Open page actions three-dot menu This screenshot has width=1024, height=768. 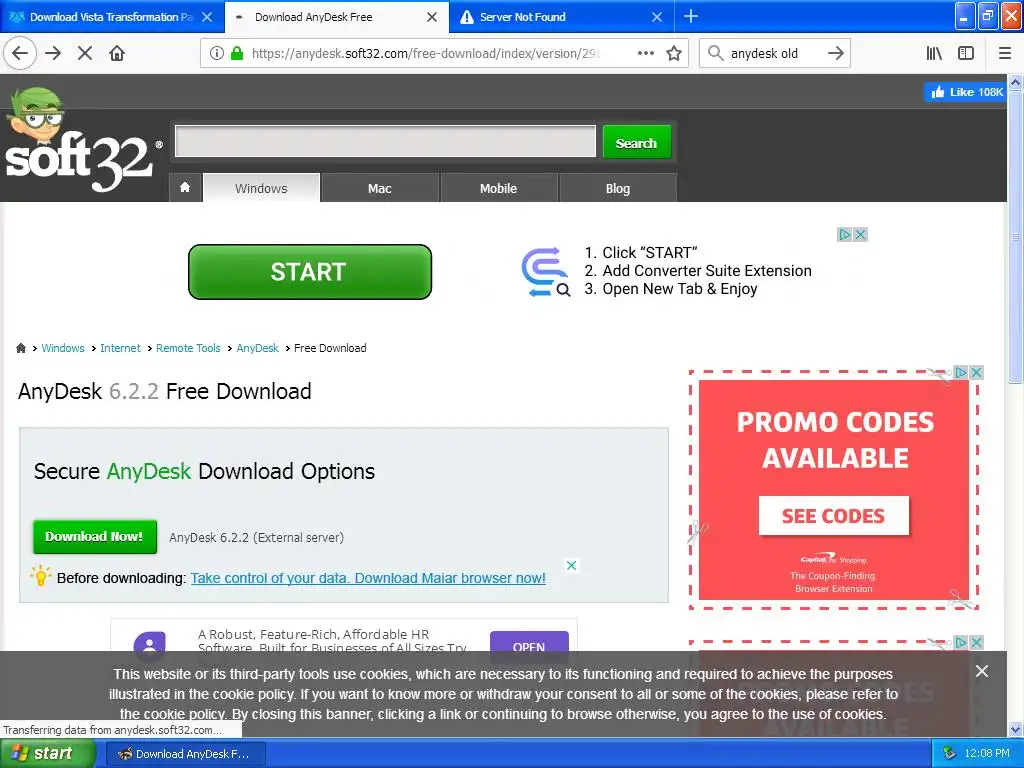point(646,53)
